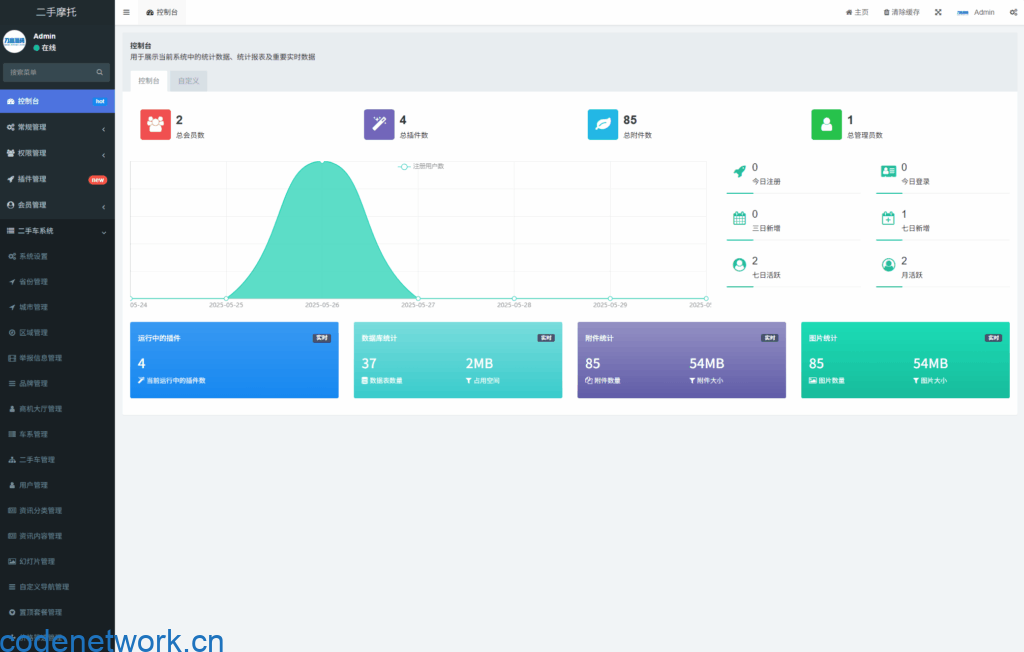Open 控制台 dashboard in sidebar
The width and height of the screenshot is (1024, 652).
click(57, 101)
